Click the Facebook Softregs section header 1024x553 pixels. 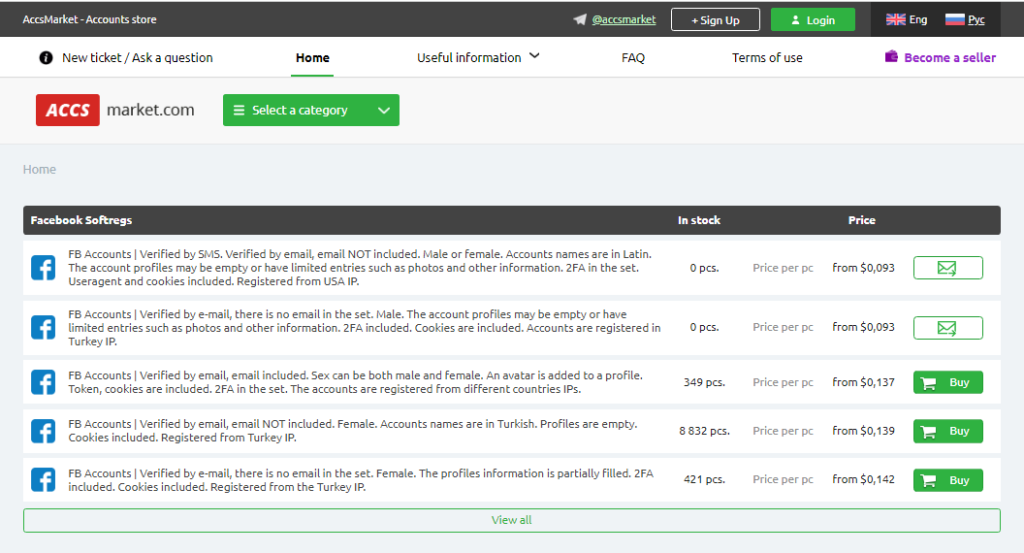click(x=81, y=220)
